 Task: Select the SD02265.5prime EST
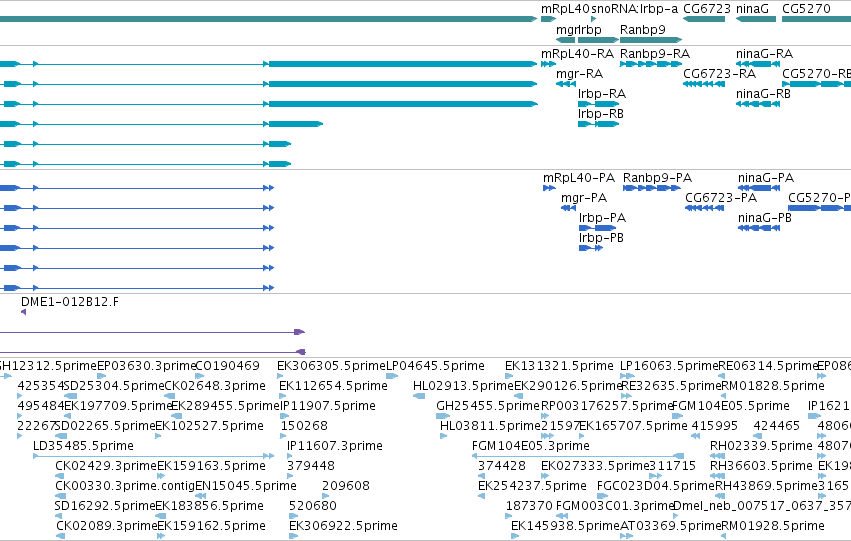click(61, 436)
